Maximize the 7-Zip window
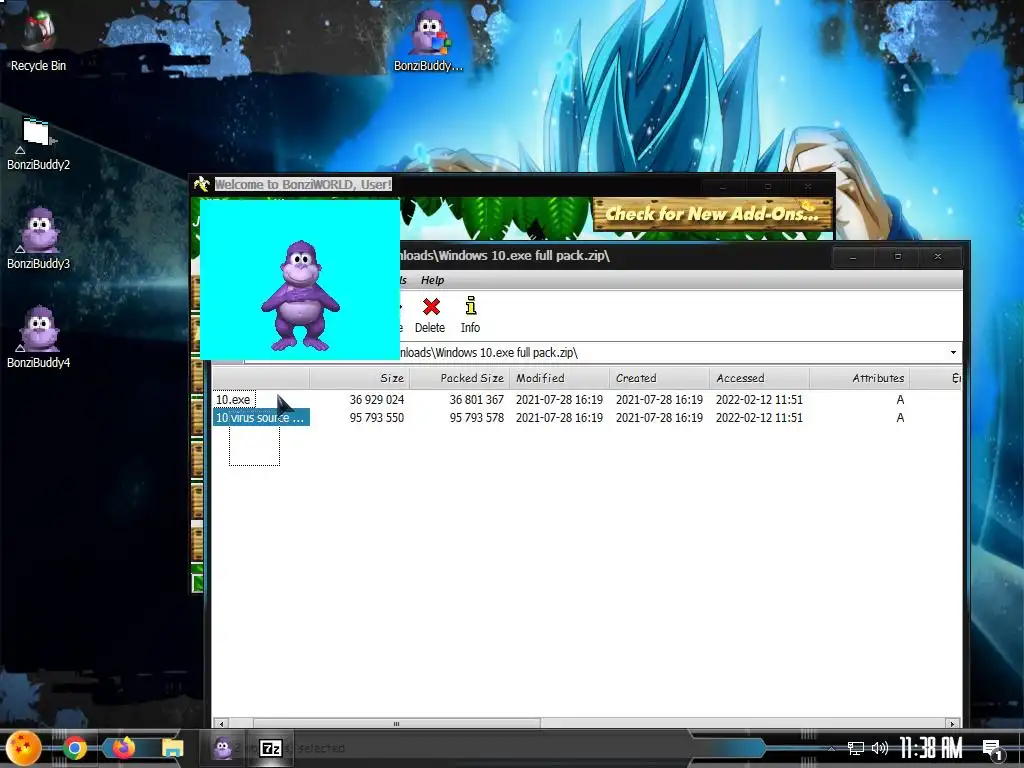The height and width of the screenshot is (768, 1024). [898, 257]
